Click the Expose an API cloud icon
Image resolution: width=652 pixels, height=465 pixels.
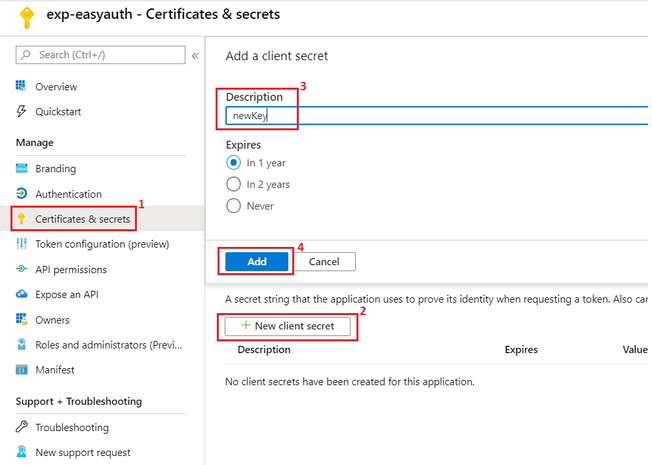21,294
